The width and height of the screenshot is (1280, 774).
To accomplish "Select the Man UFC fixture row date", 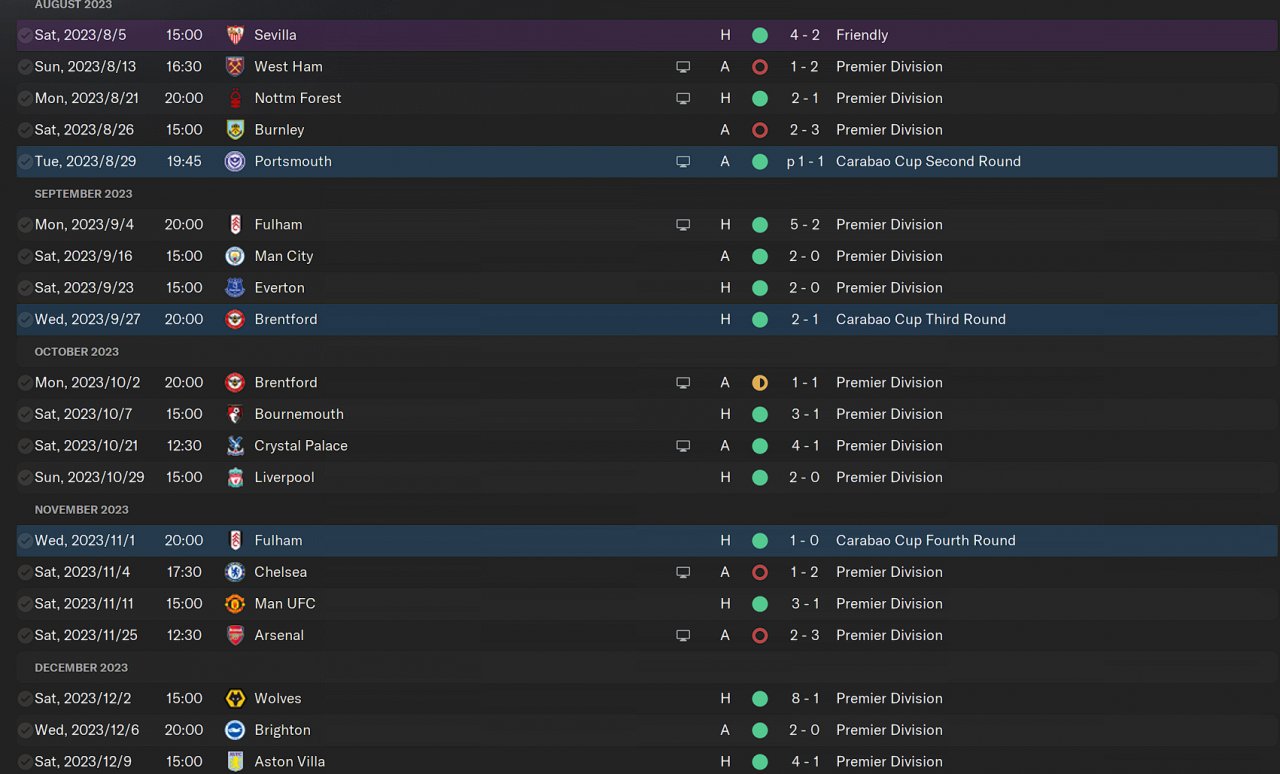I will click(84, 604).
